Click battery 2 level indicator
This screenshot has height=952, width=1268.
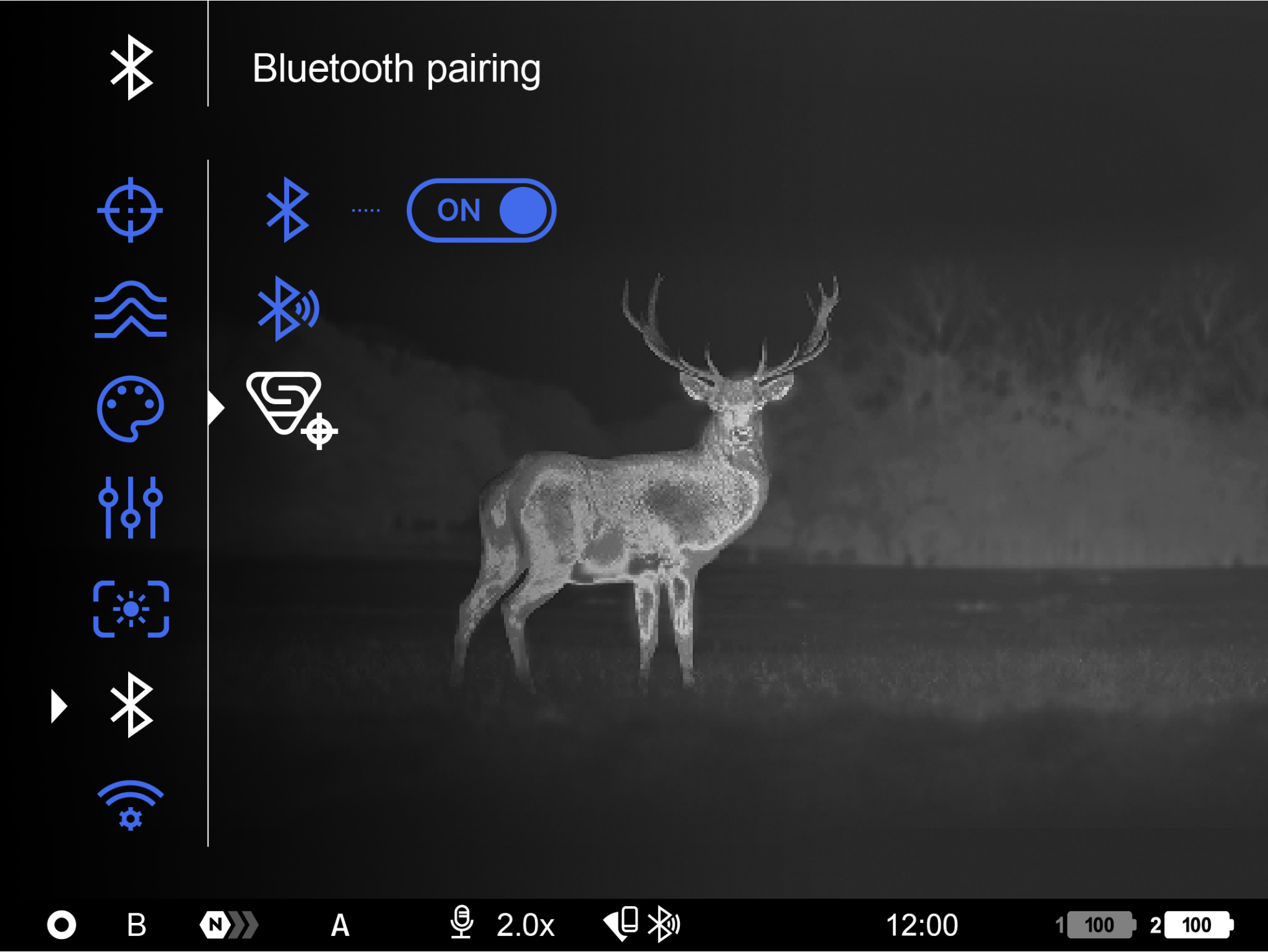pyautogui.click(x=1197, y=925)
